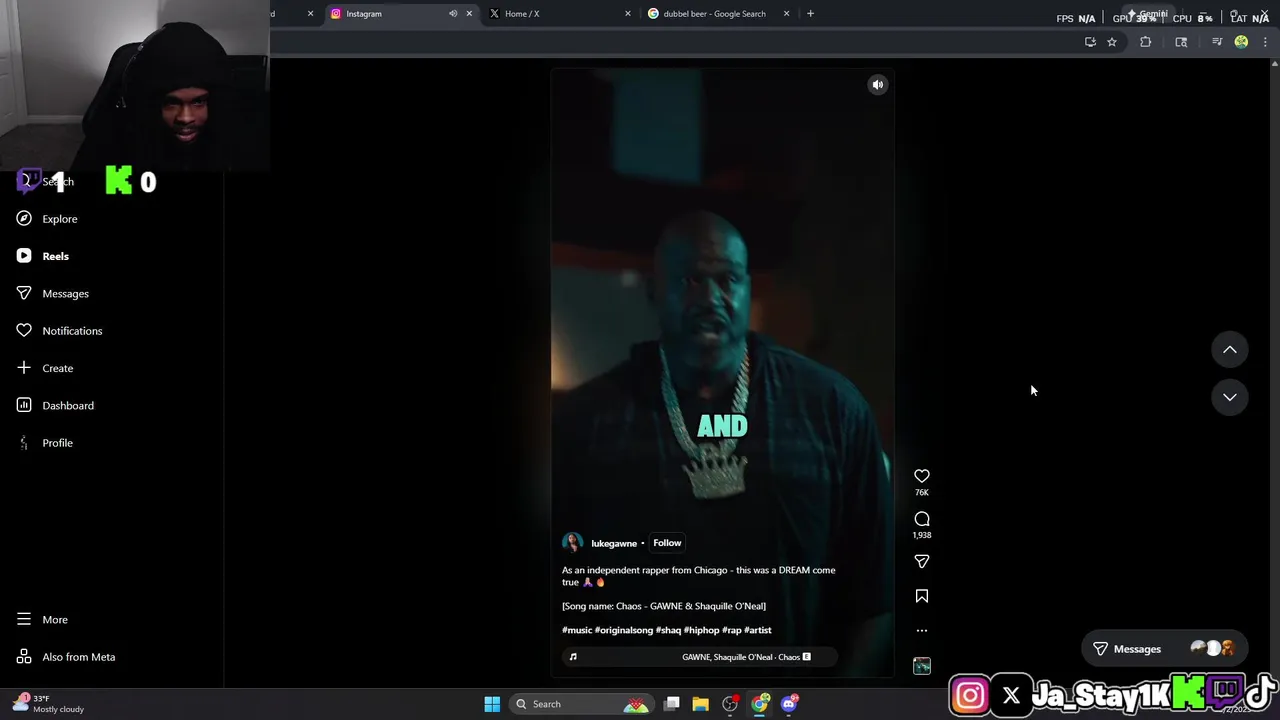Open the OBS icon in the taskbar
This screenshot has height=720, width=1280.
(x=730, y=704)
